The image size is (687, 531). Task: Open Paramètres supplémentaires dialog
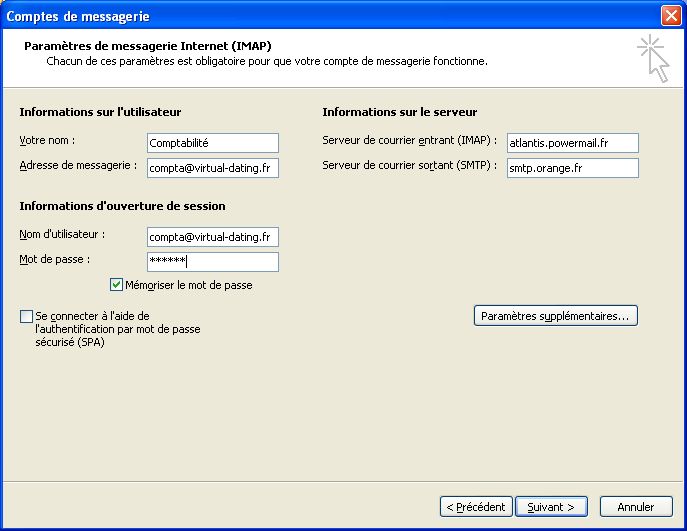(x=556, y=316)
